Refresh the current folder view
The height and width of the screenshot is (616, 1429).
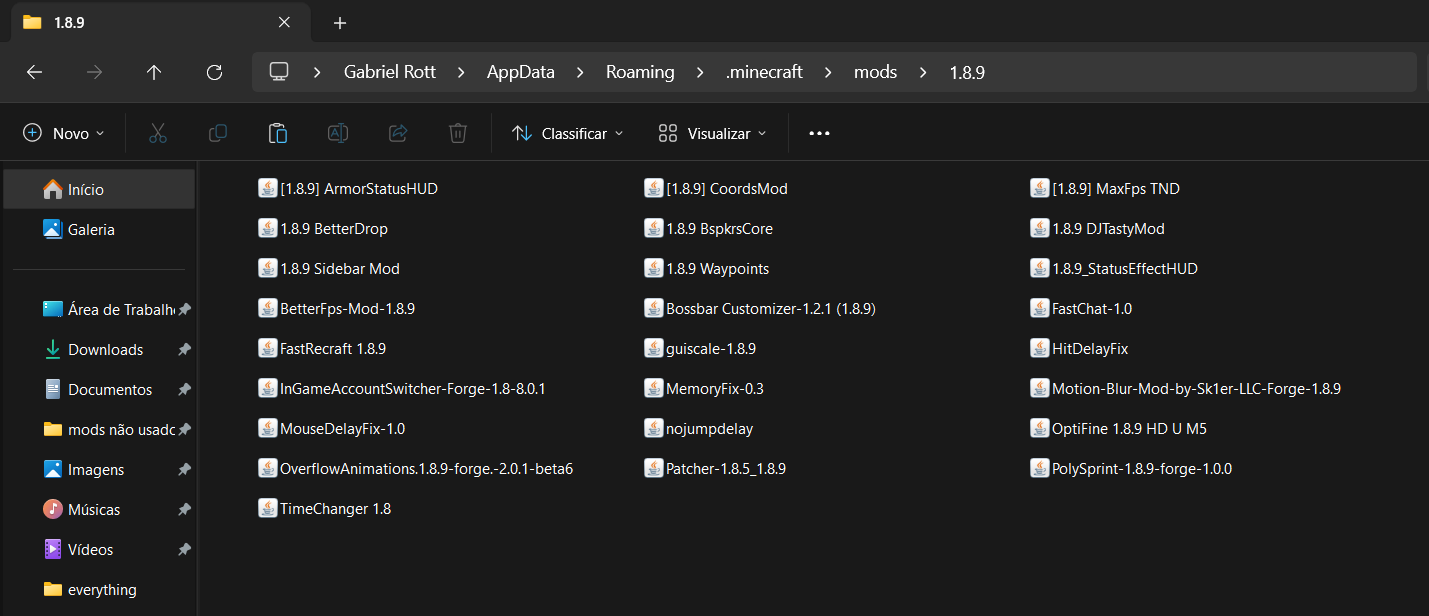coord(214,72)
